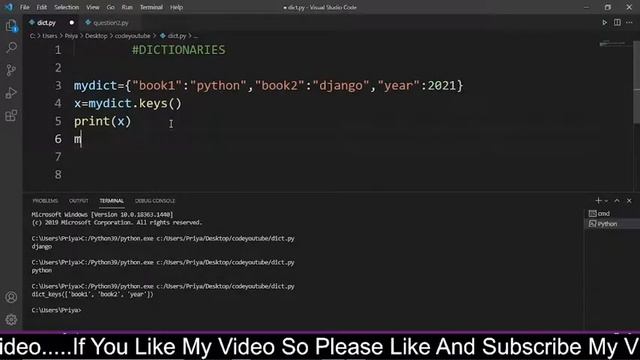
Task: Open editor More Actions ellipsis
Action: coord(629,22)
